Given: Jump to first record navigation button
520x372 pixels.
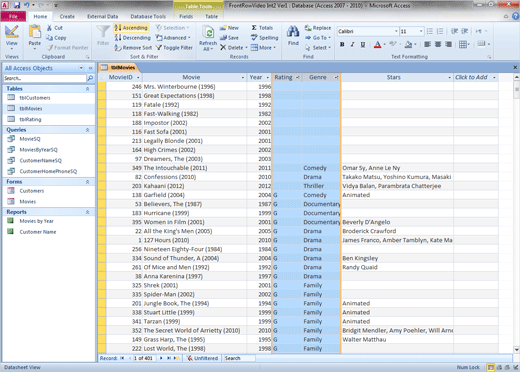Looking at the screenshot, I should [x=122, y=358].
